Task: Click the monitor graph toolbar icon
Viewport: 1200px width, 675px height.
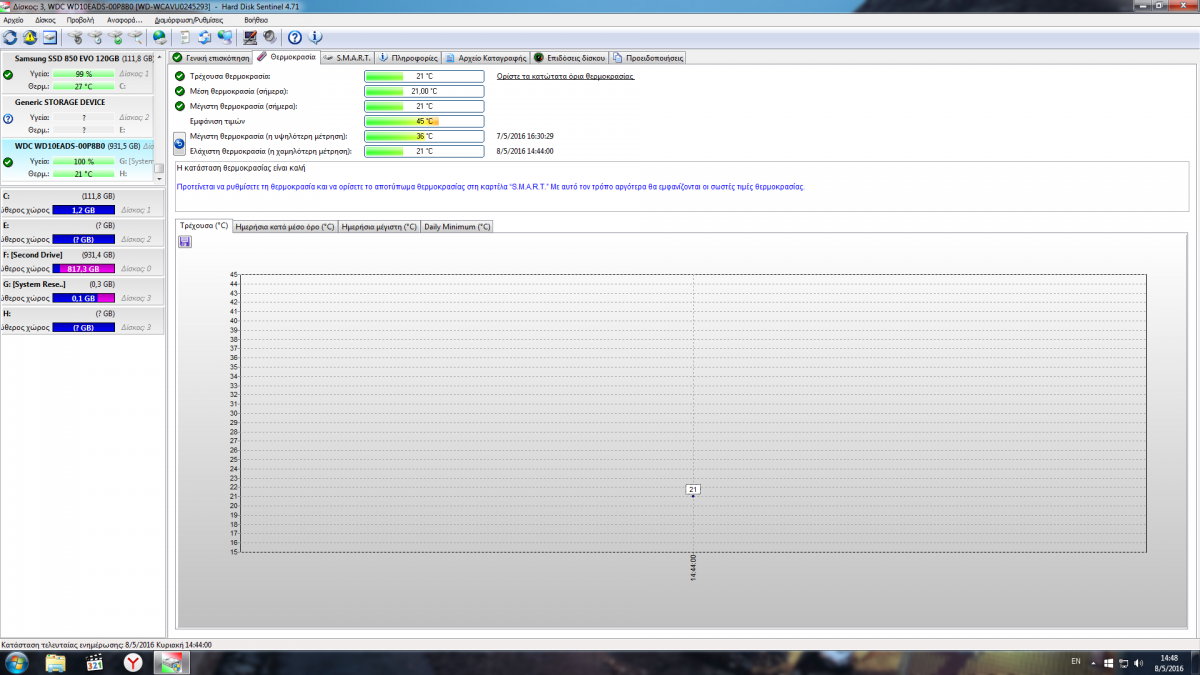Action: click(250, 37)
